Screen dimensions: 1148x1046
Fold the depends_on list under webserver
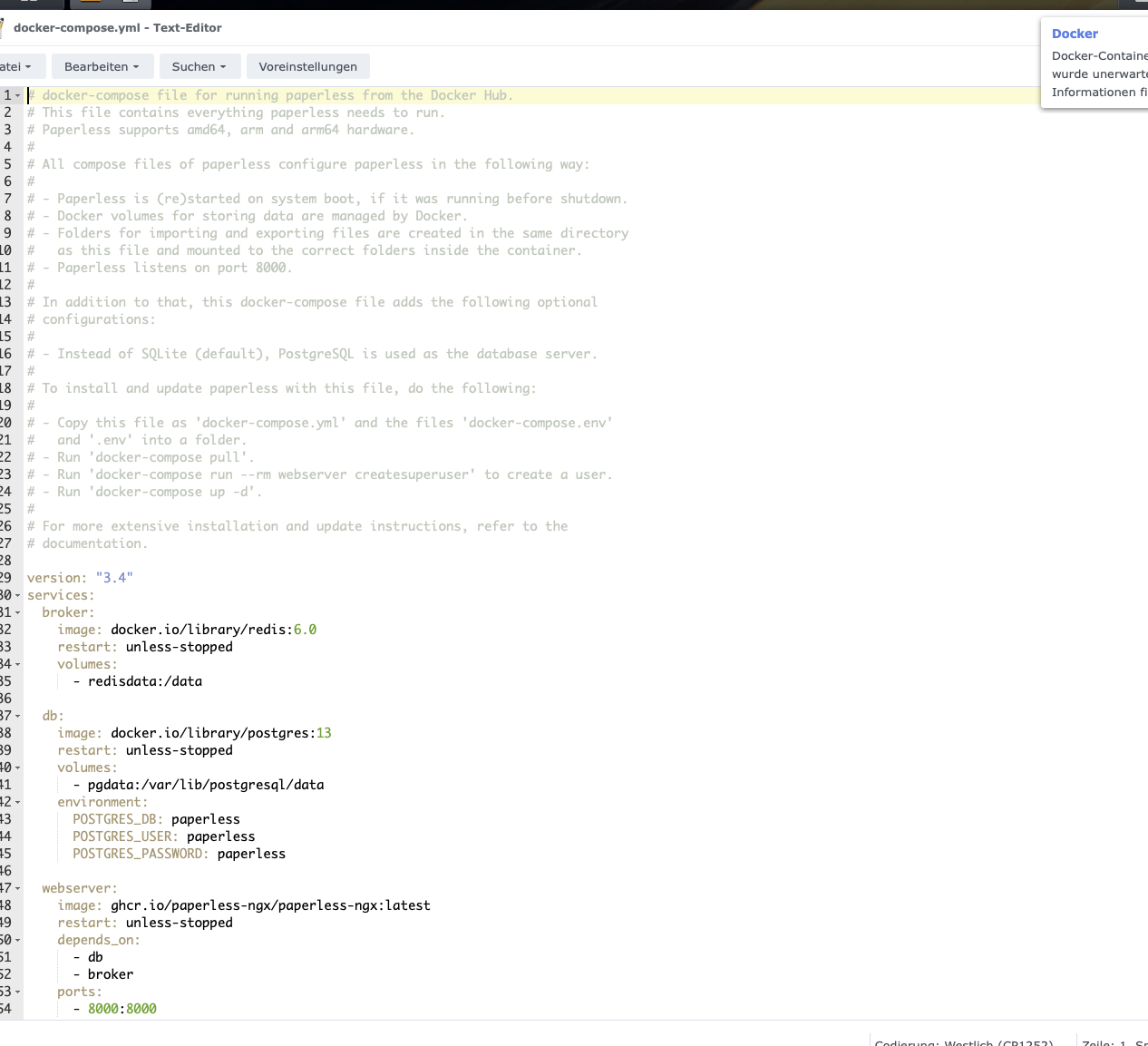point(17,941)
